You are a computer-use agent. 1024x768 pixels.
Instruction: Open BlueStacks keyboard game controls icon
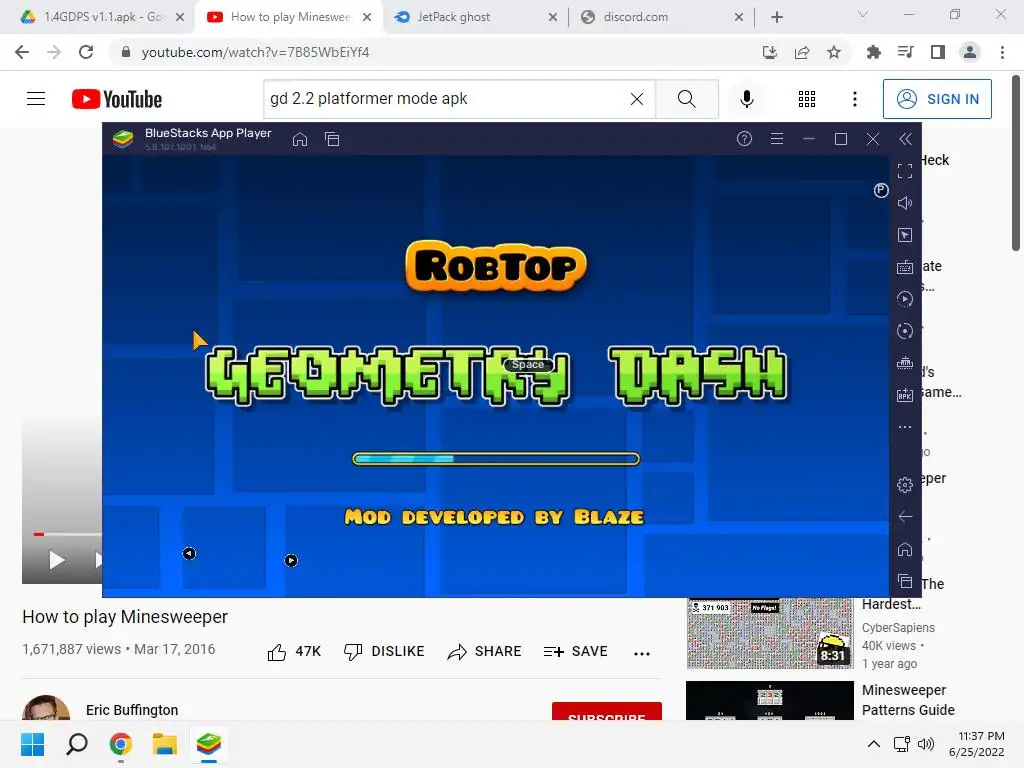[905, 267]
